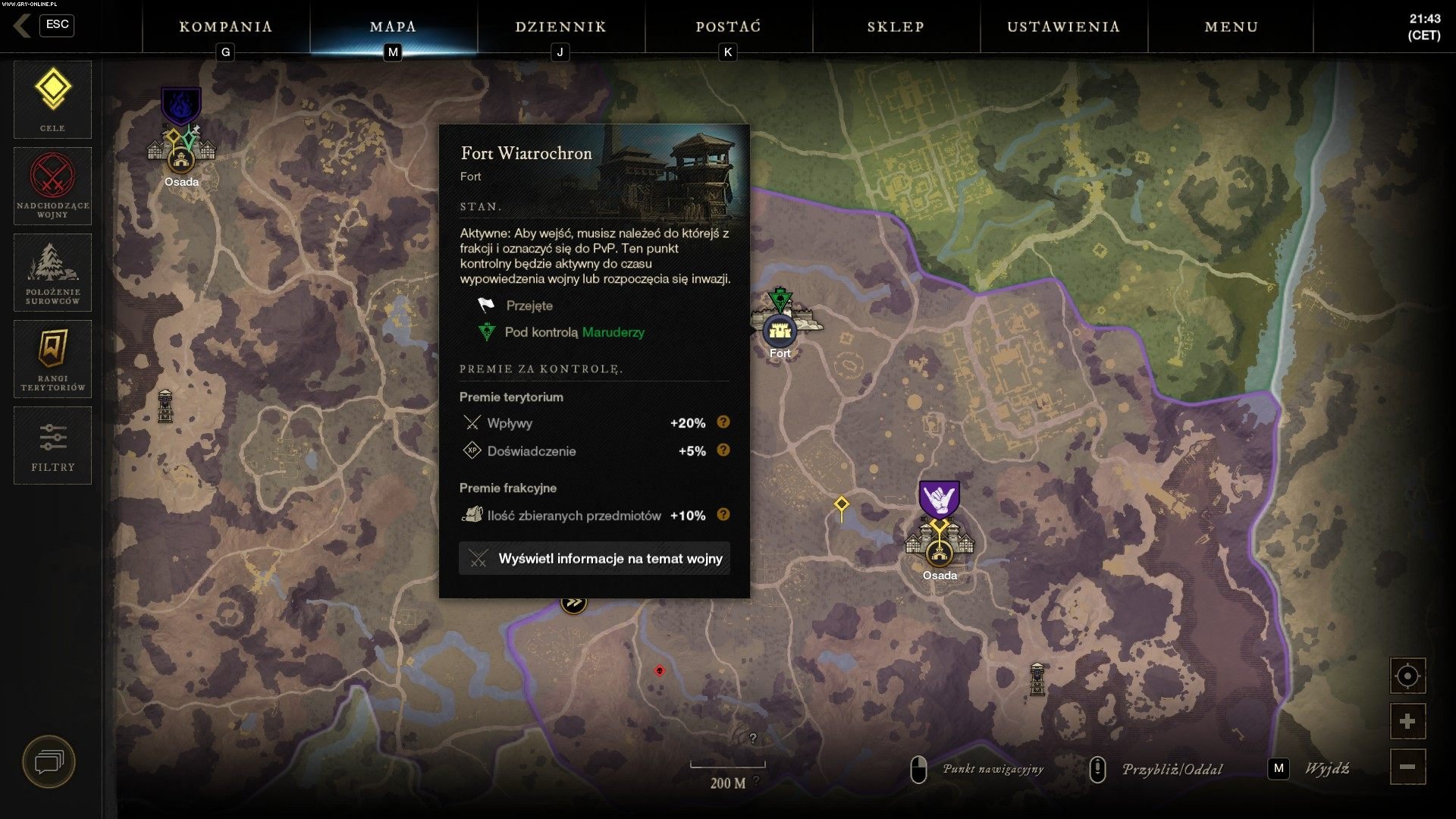Screen dimensions: 1456x819
Task: Open the Cele objectives panel
Action: [52, 99]
